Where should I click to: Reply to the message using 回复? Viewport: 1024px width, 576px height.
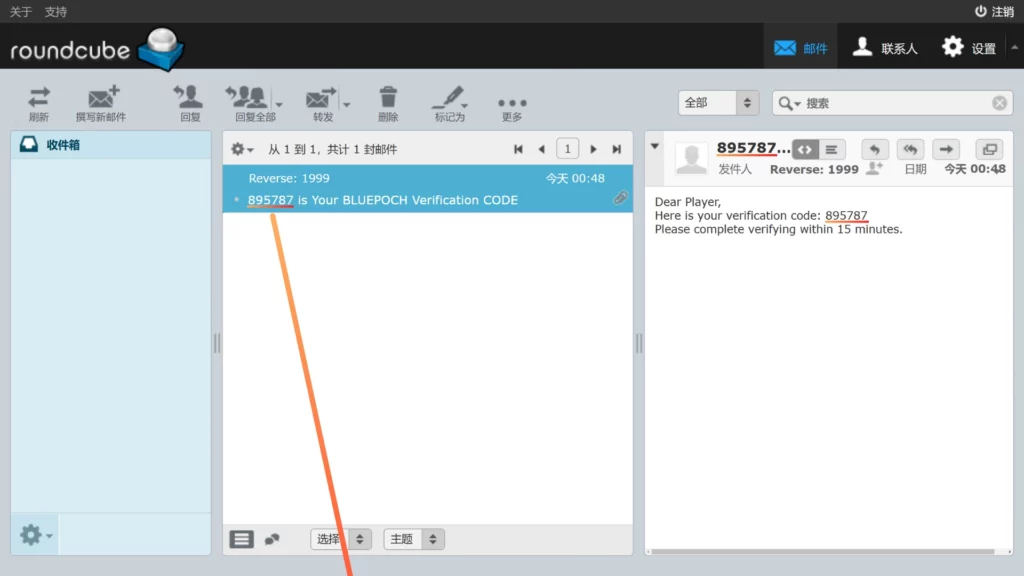[189, 103]
